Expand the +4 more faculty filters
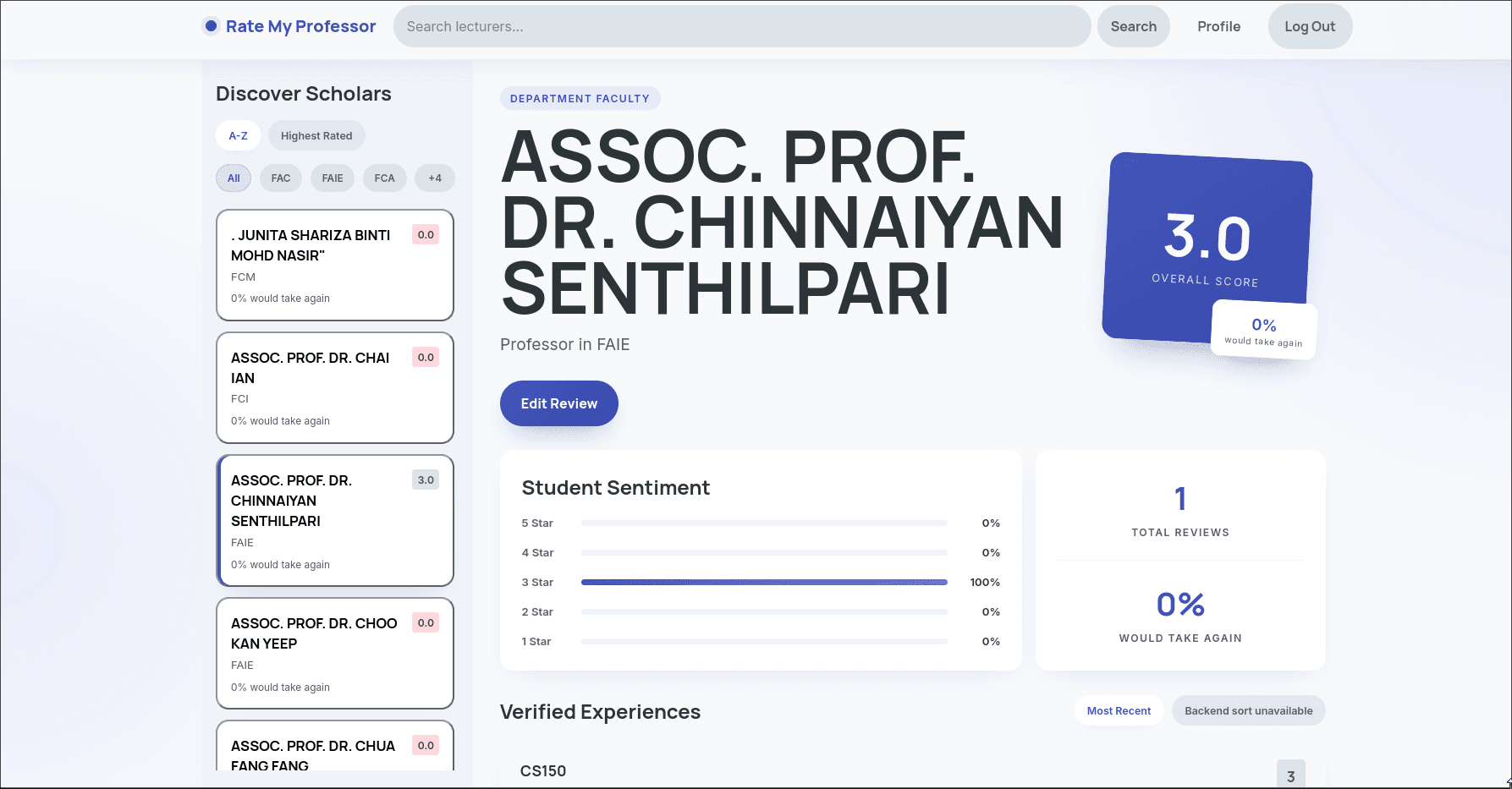 pyautogui.click(x=435, y=178)
